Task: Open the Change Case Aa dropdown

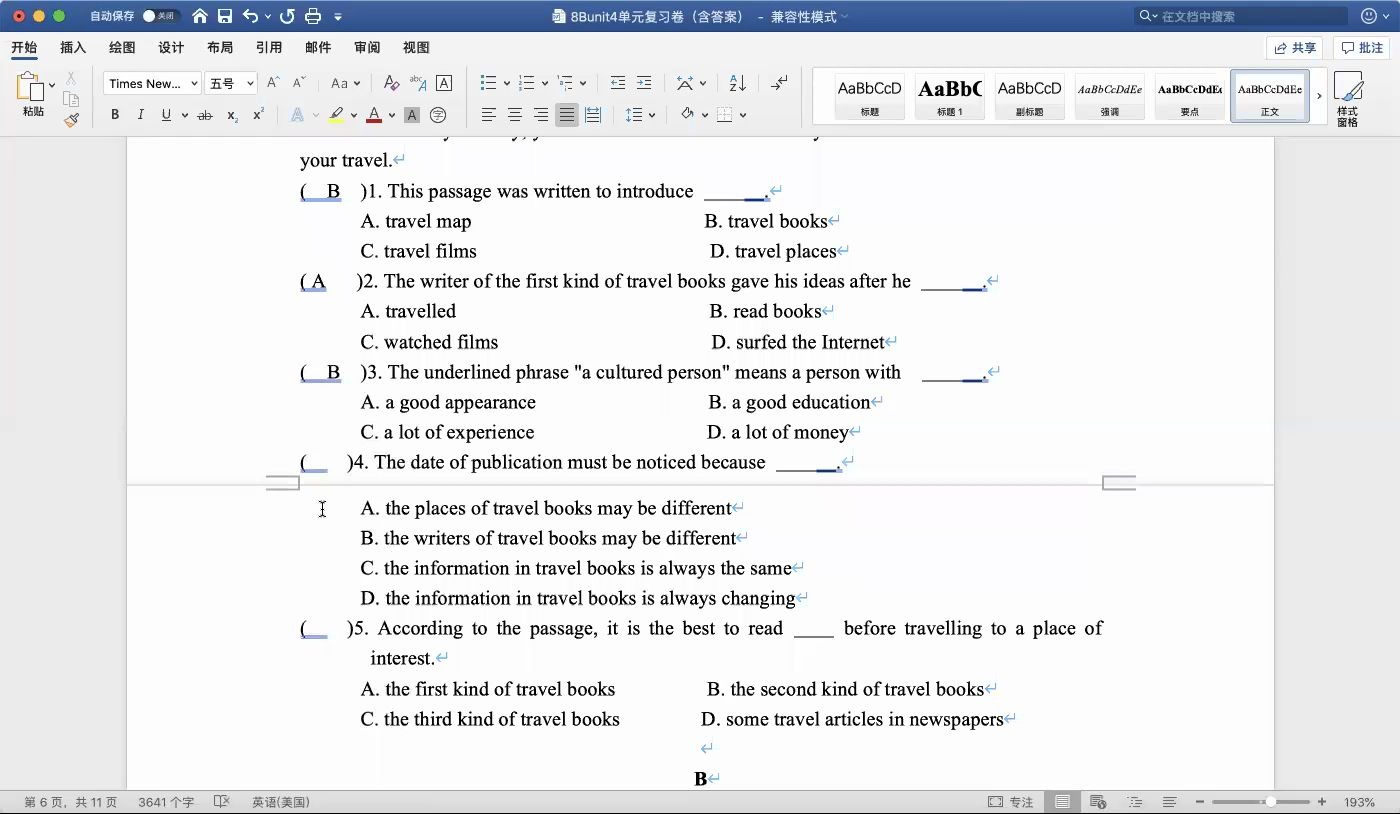Action: point(345,83)
